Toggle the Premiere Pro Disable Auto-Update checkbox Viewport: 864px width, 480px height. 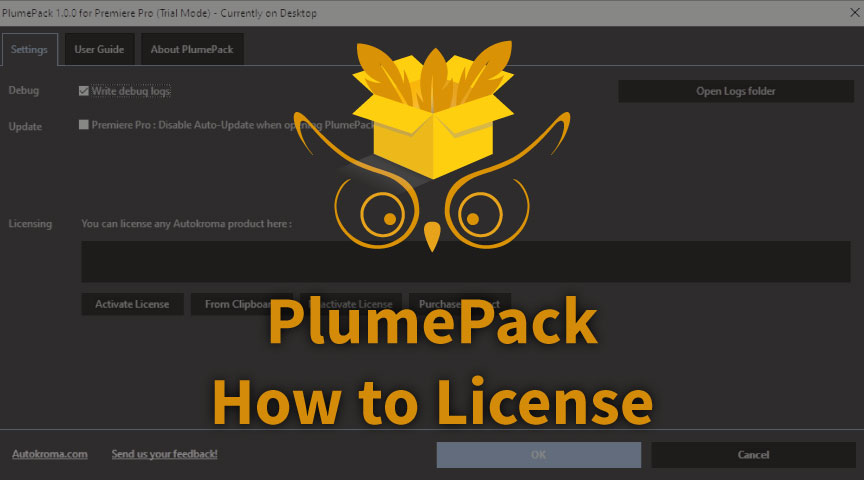[x=84, y=125]
